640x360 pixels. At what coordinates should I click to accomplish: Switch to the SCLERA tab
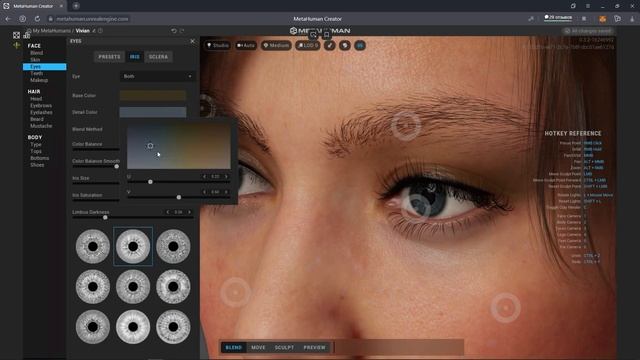point(158,57)
